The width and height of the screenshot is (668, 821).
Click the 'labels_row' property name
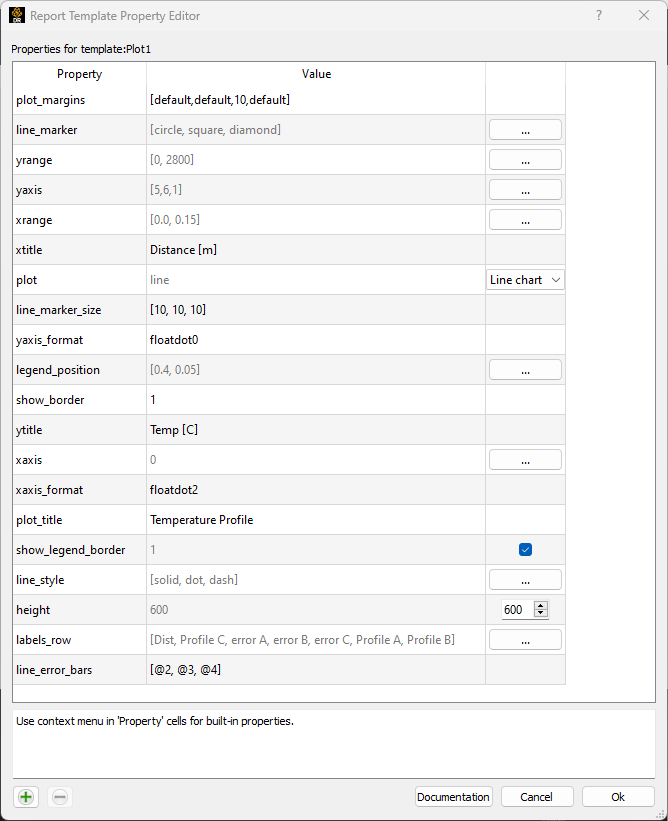[43, 640]
